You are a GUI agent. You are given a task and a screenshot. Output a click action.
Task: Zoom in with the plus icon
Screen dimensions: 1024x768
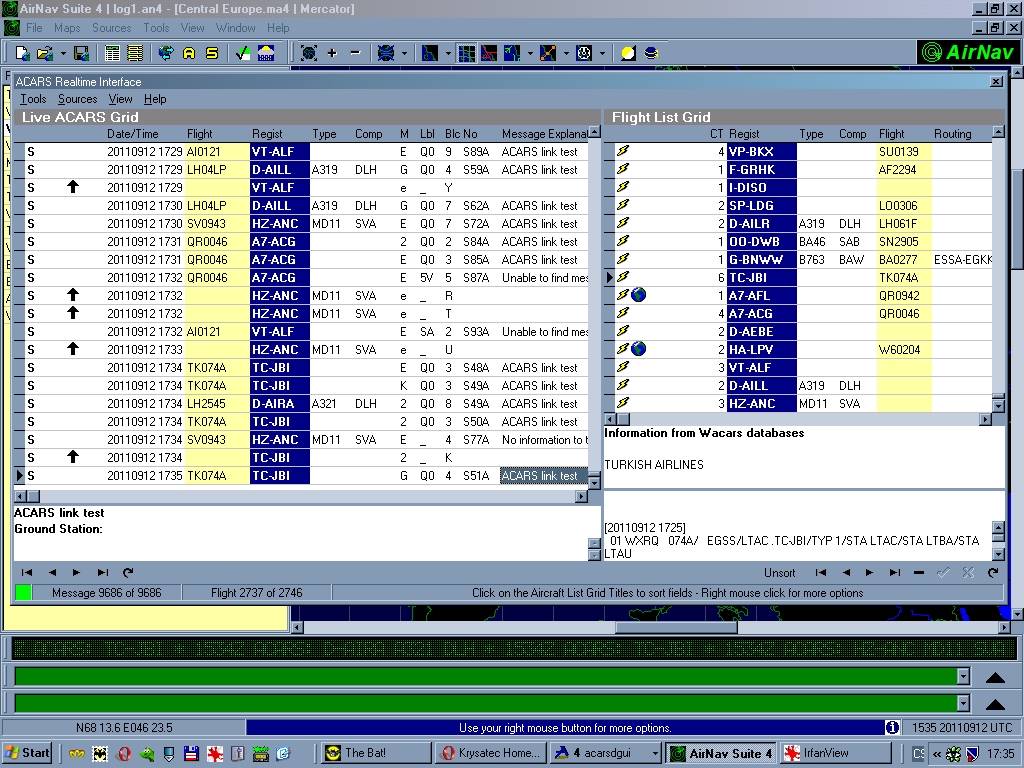tap(332, 53)
